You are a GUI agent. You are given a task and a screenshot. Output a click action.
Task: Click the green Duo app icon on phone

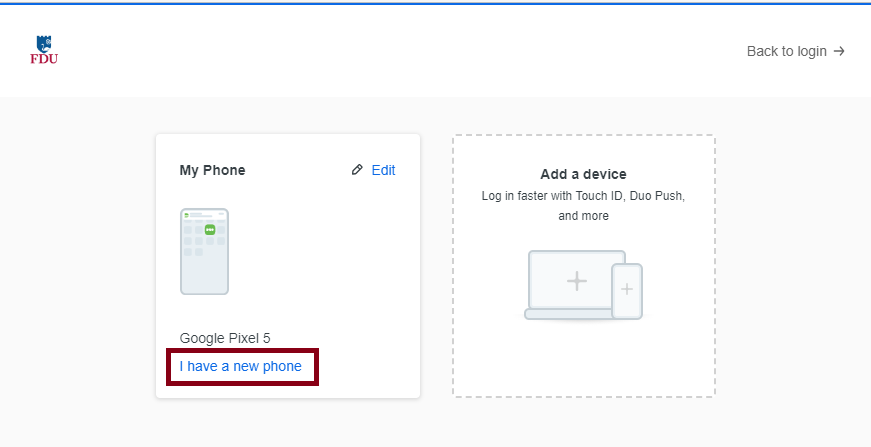click(210, 230)
